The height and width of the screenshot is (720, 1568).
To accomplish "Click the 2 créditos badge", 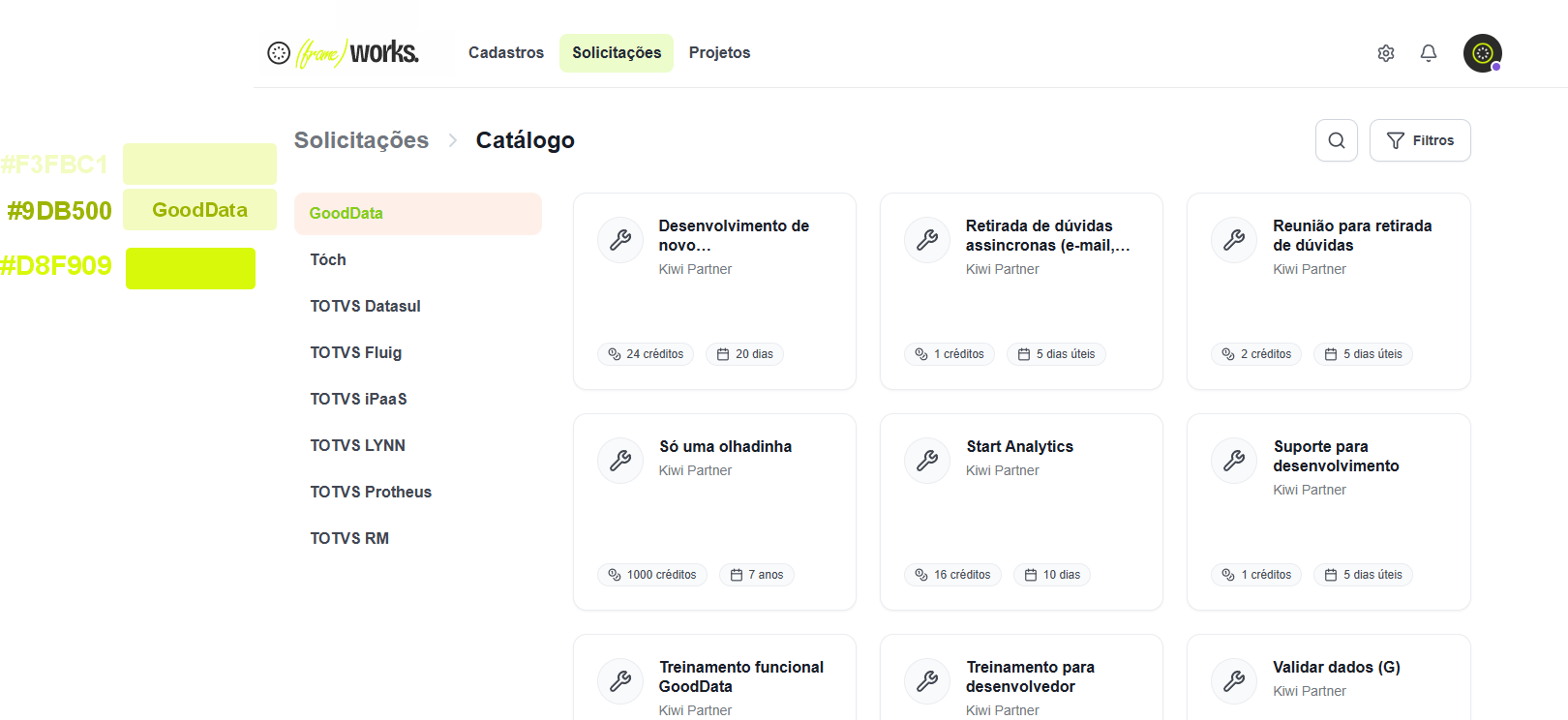I will point(1256,354).
